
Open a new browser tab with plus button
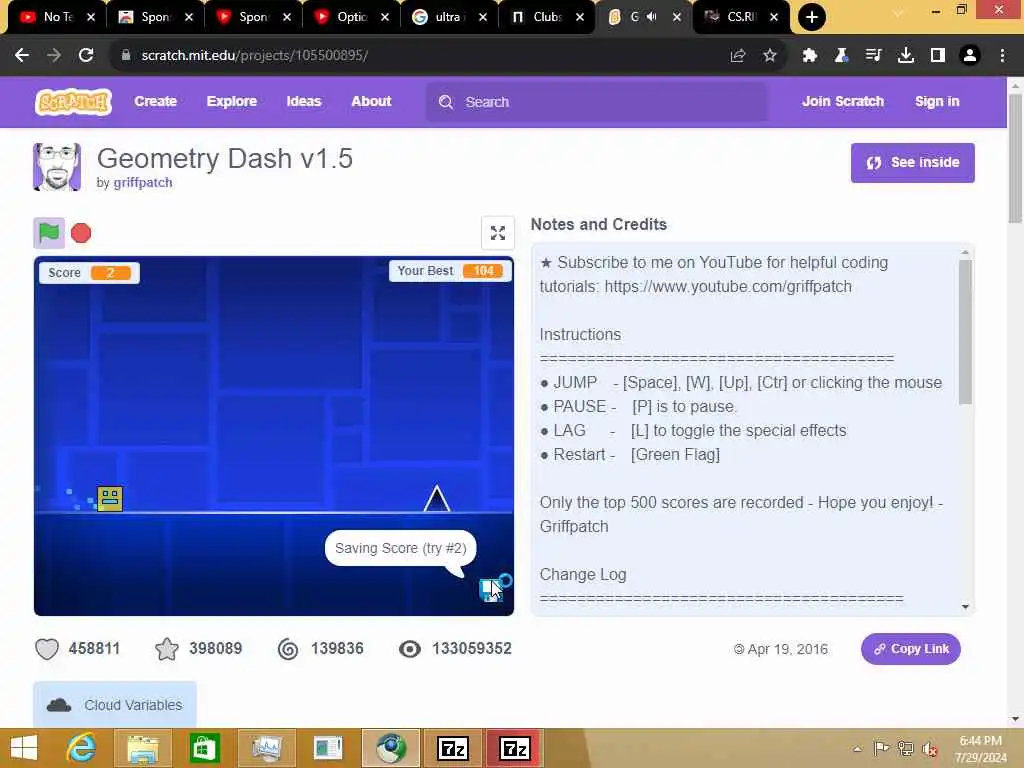812,17
